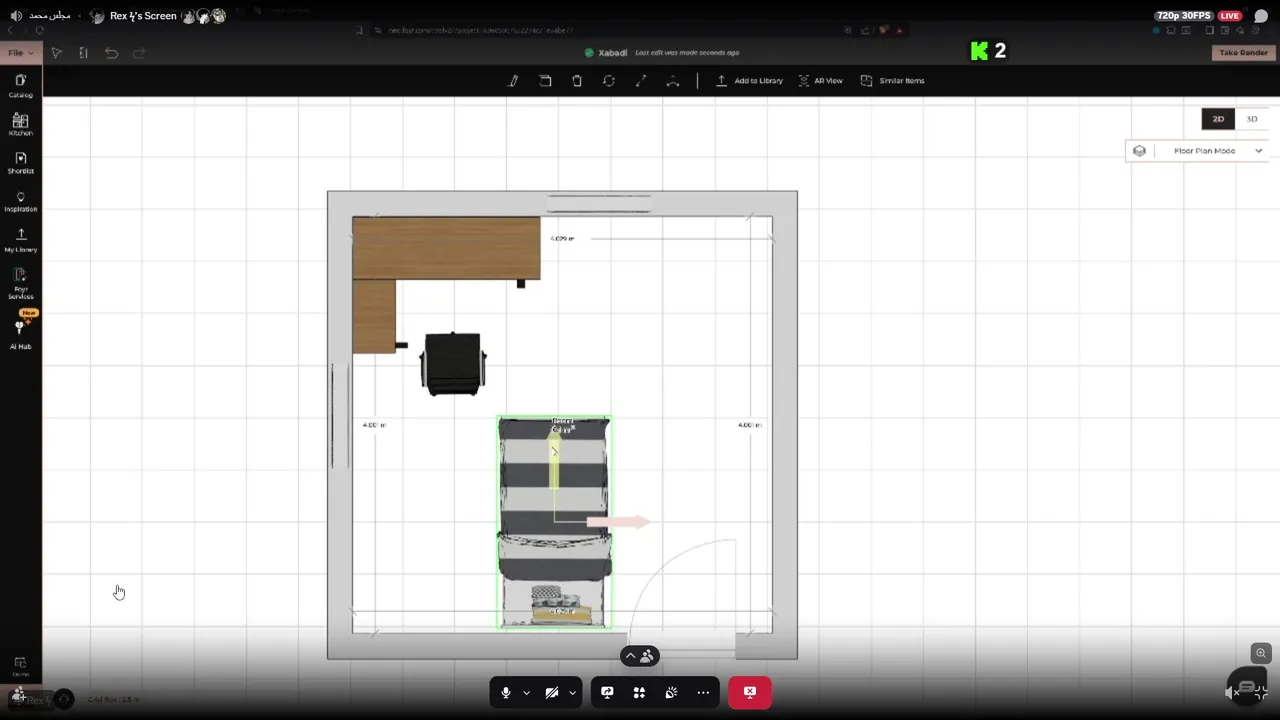Click the red disconnect call button
The image size is (1280, 720).
(x=750, y=692)
